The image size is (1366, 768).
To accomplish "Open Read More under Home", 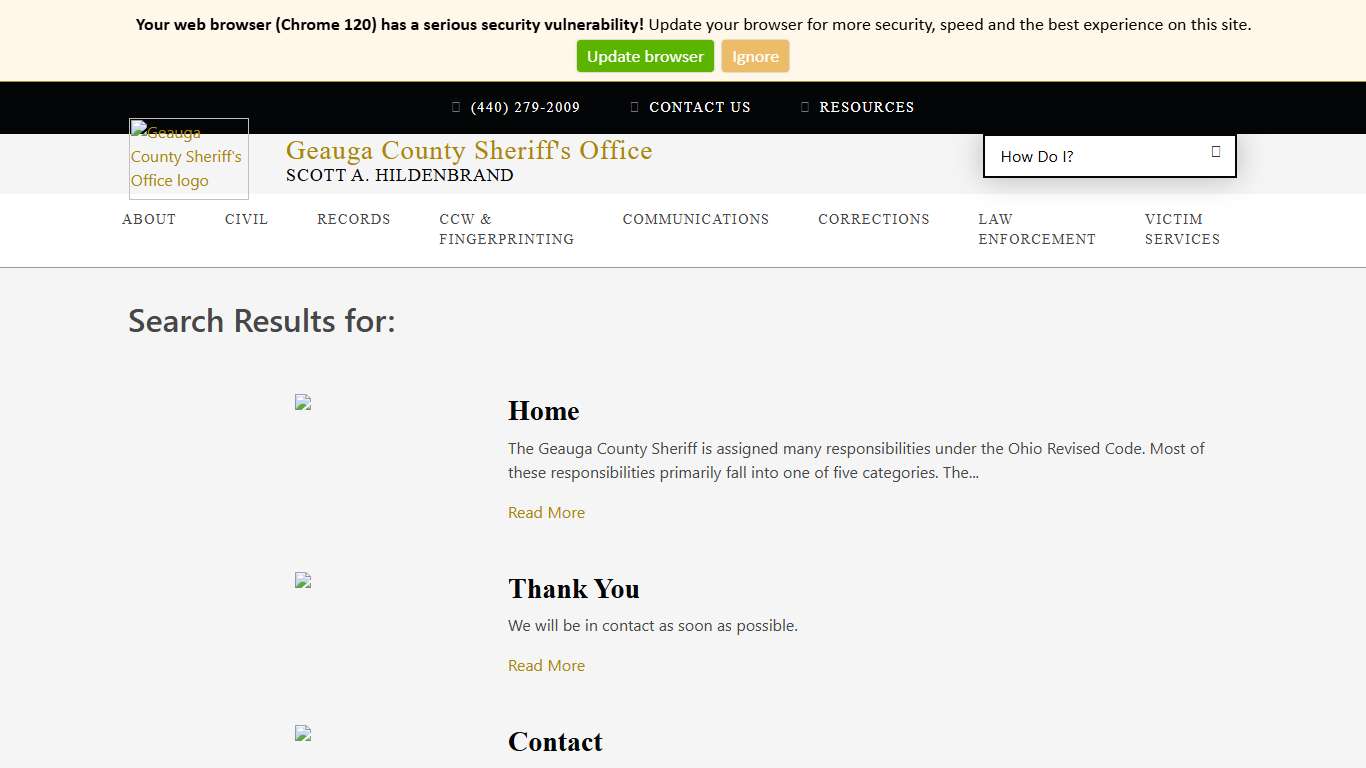I will (x=546, y=512).
